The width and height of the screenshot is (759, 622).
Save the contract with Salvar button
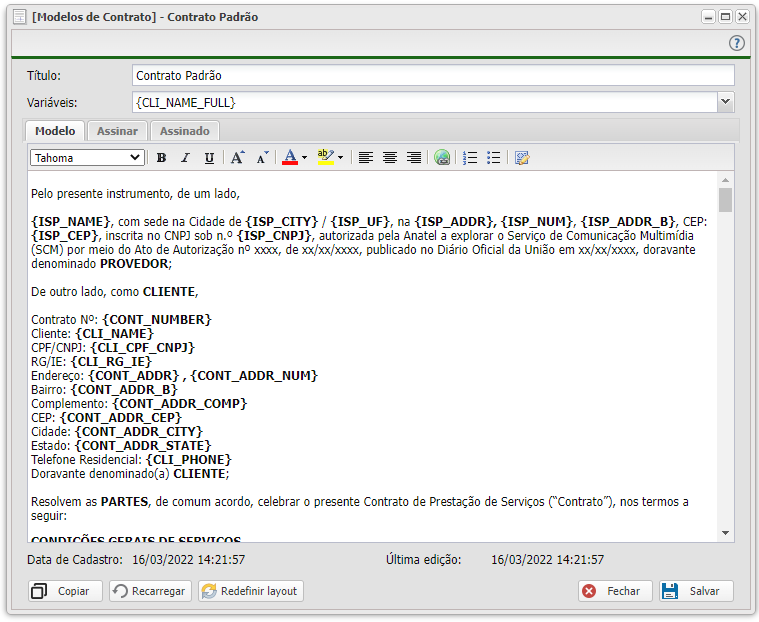(x=696, y=591)
